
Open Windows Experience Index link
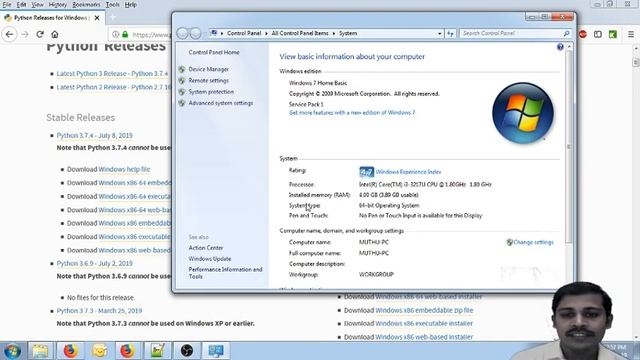[x=408, y=172]
